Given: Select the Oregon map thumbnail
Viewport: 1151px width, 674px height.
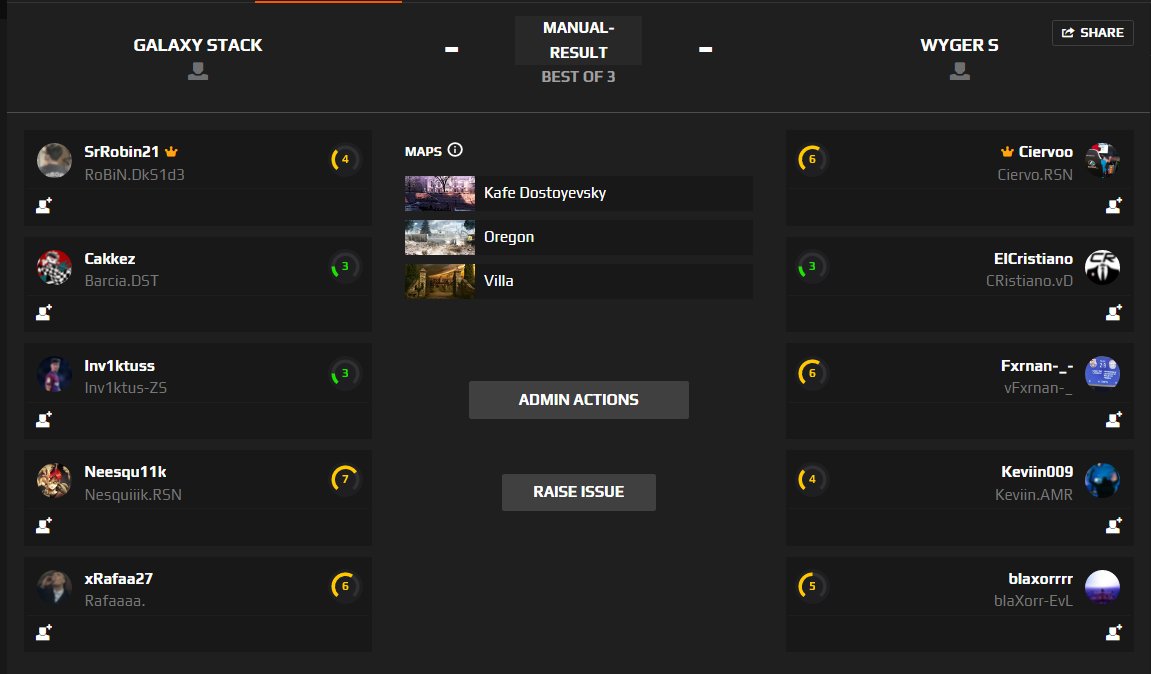Looking at the screenshot, I should [x=440, y=237].
